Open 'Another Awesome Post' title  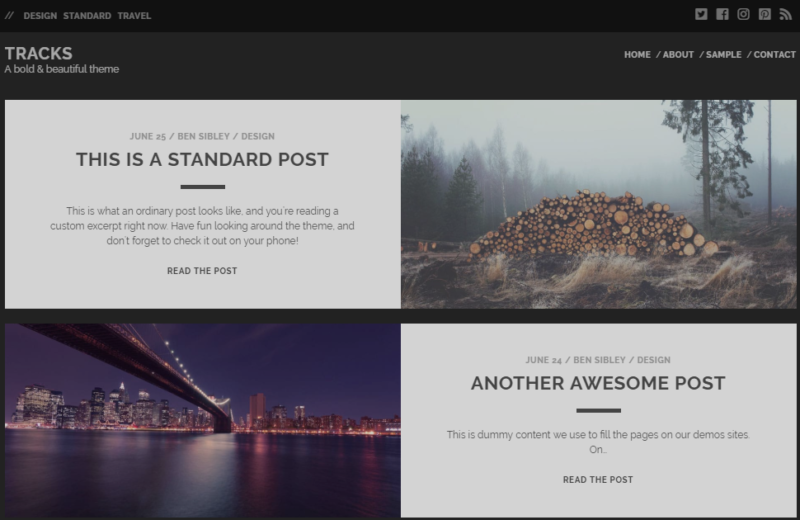click(x=598, y=383)
